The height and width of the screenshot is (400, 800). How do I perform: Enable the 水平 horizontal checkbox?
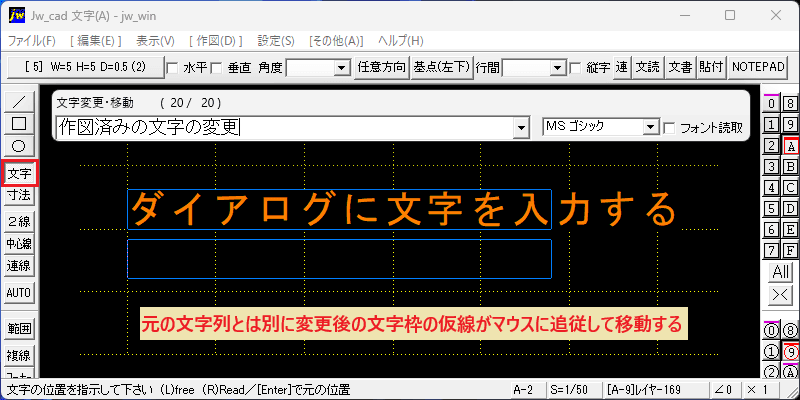(172, 68)
